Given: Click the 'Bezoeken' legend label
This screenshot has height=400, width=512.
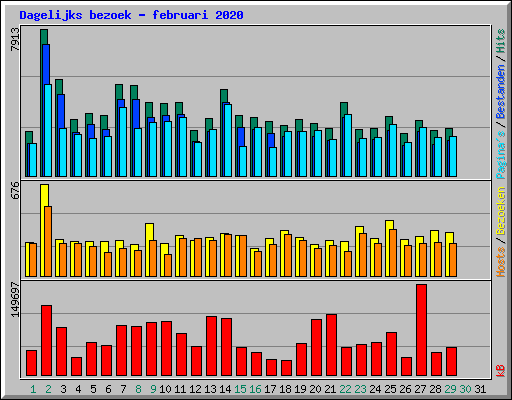Looking at the screenshot, I should pyautogui.click(x=500, y=211).
